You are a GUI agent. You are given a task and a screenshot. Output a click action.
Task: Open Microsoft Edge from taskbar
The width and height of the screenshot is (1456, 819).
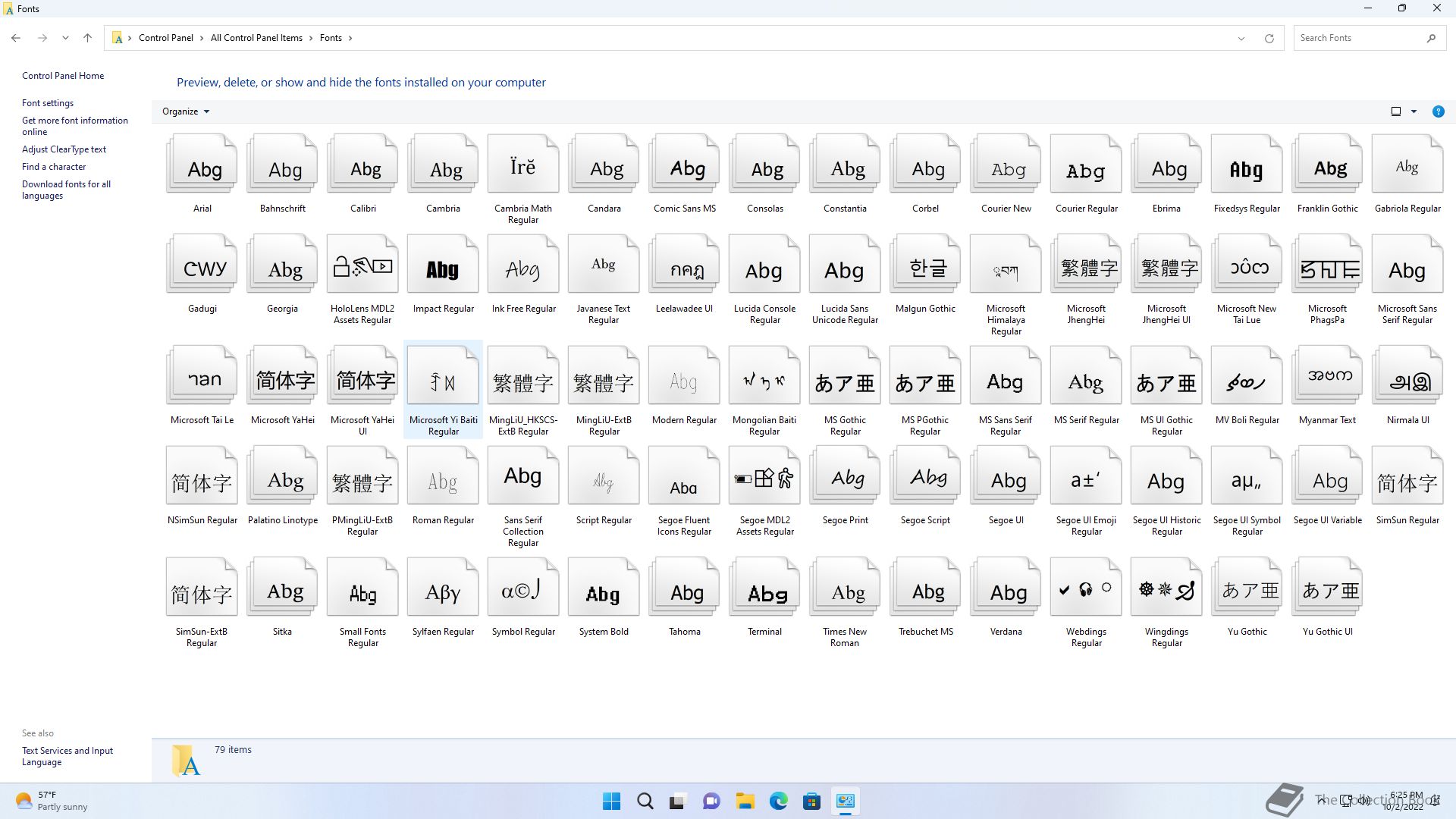point(778,801)
